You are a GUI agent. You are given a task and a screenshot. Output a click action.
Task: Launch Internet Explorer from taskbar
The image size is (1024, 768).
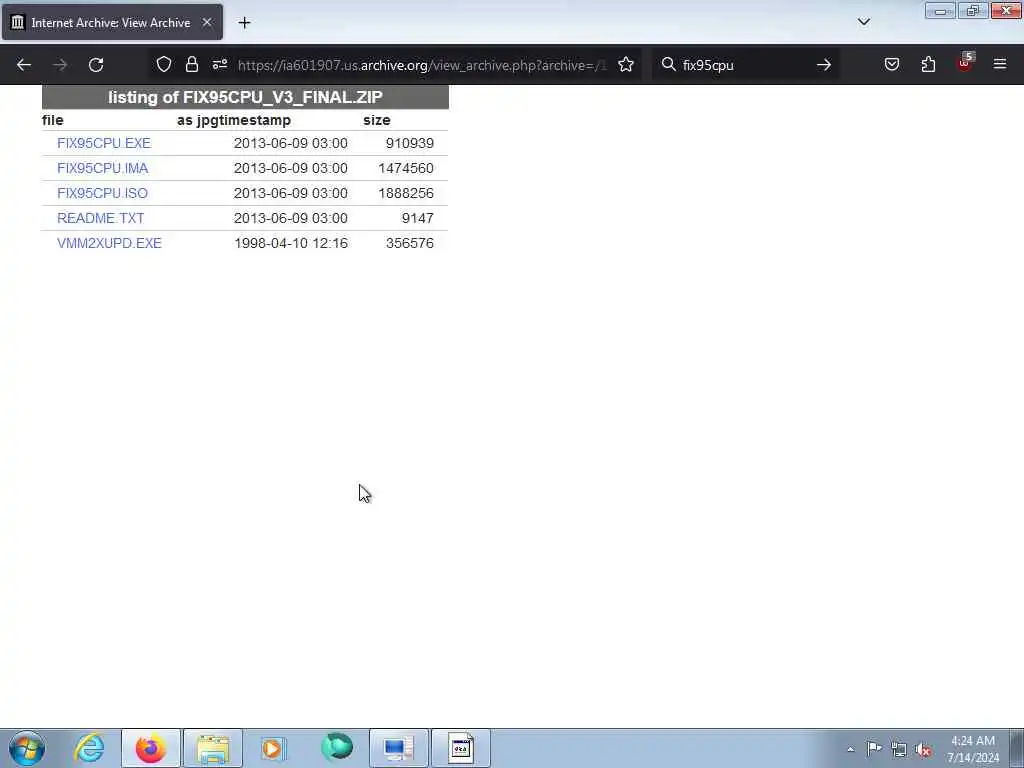[x=89, y=748]
